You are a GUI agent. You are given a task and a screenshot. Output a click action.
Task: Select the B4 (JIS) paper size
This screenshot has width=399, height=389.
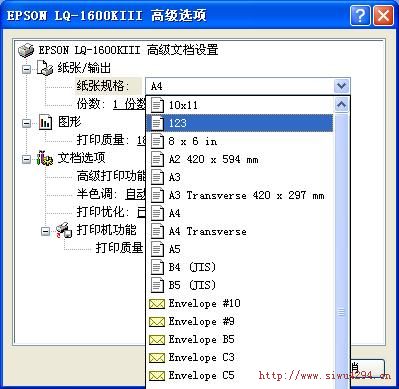(239, 267)
